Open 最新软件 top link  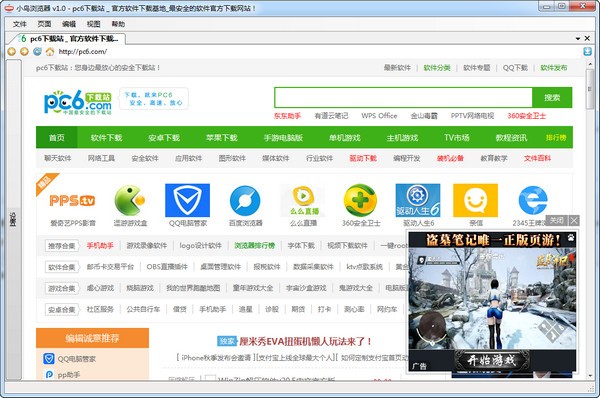click(x=397, y=68)
